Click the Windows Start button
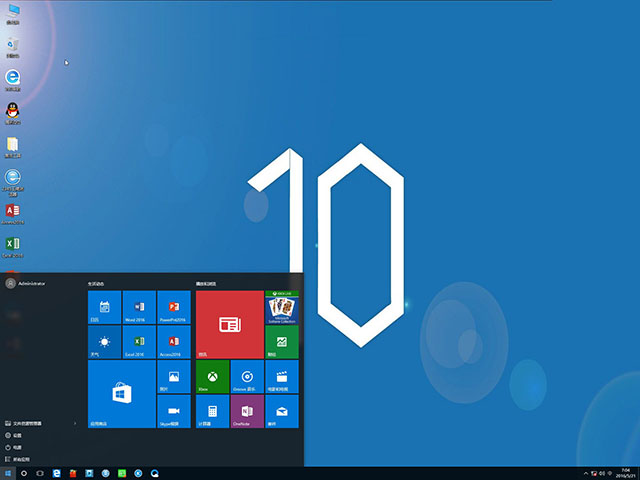 [x=8, y=473]
